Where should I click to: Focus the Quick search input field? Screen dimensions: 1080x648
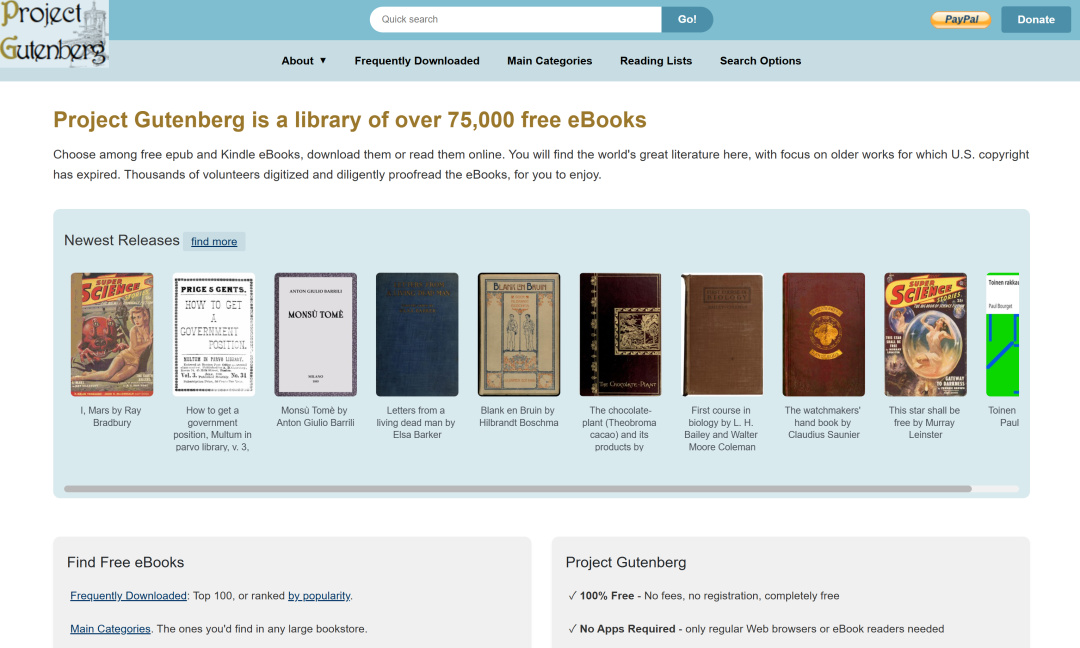click(x=516, y=19)
